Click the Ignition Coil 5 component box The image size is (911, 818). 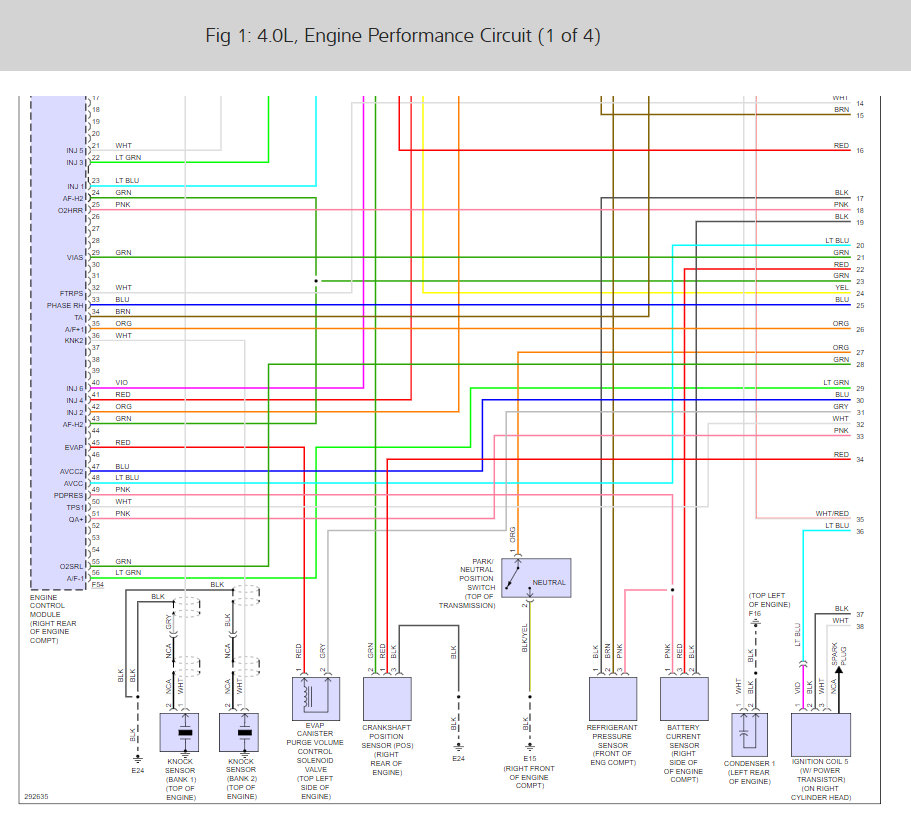[820, 734]
